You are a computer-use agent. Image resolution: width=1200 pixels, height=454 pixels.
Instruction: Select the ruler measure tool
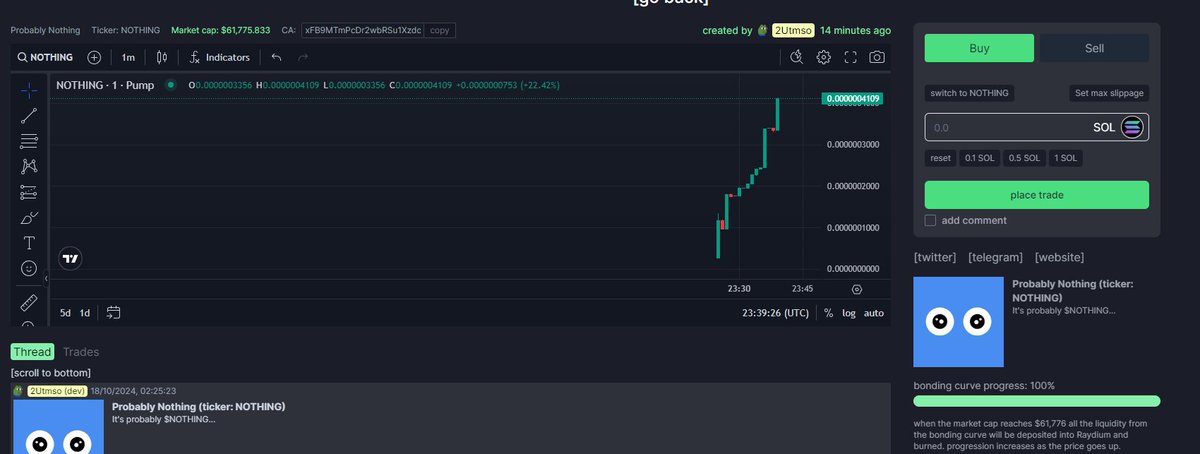(x=29, y=301)
